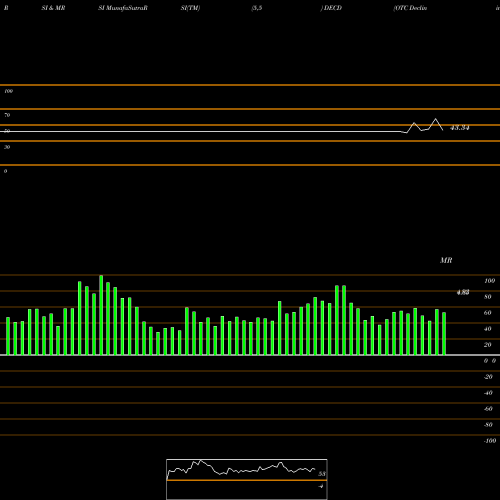The height and width of the screenshot is (500, 500).
Task: Click the RSI 100 level label on left
Action: [x=8, y=91]
